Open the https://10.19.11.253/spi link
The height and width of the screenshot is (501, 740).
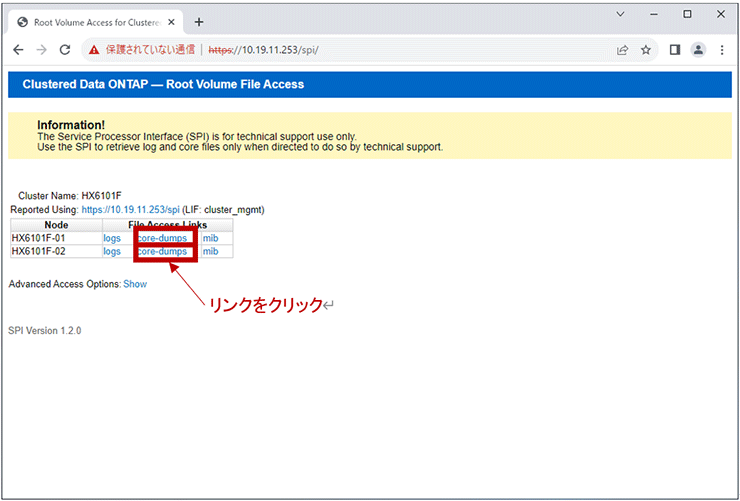131,210
